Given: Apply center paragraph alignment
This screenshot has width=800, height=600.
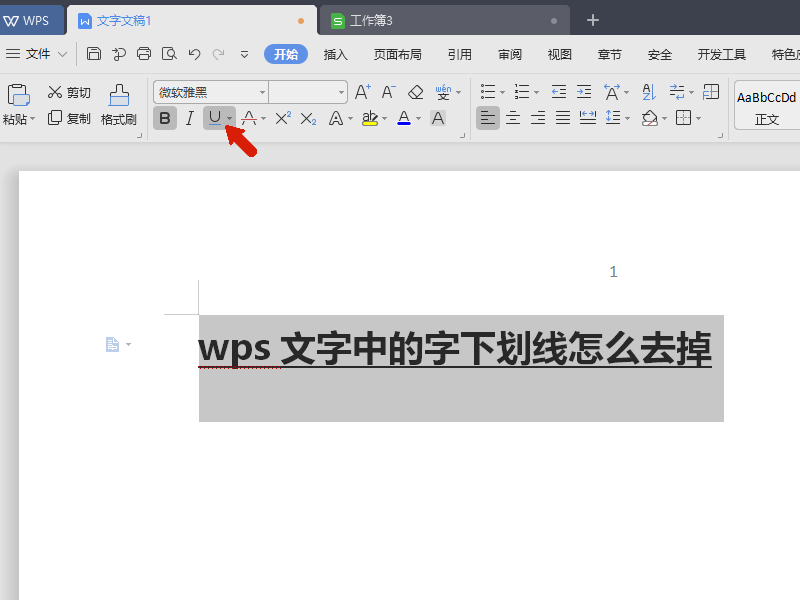Looking at the screenshot, I should point(512,118).
